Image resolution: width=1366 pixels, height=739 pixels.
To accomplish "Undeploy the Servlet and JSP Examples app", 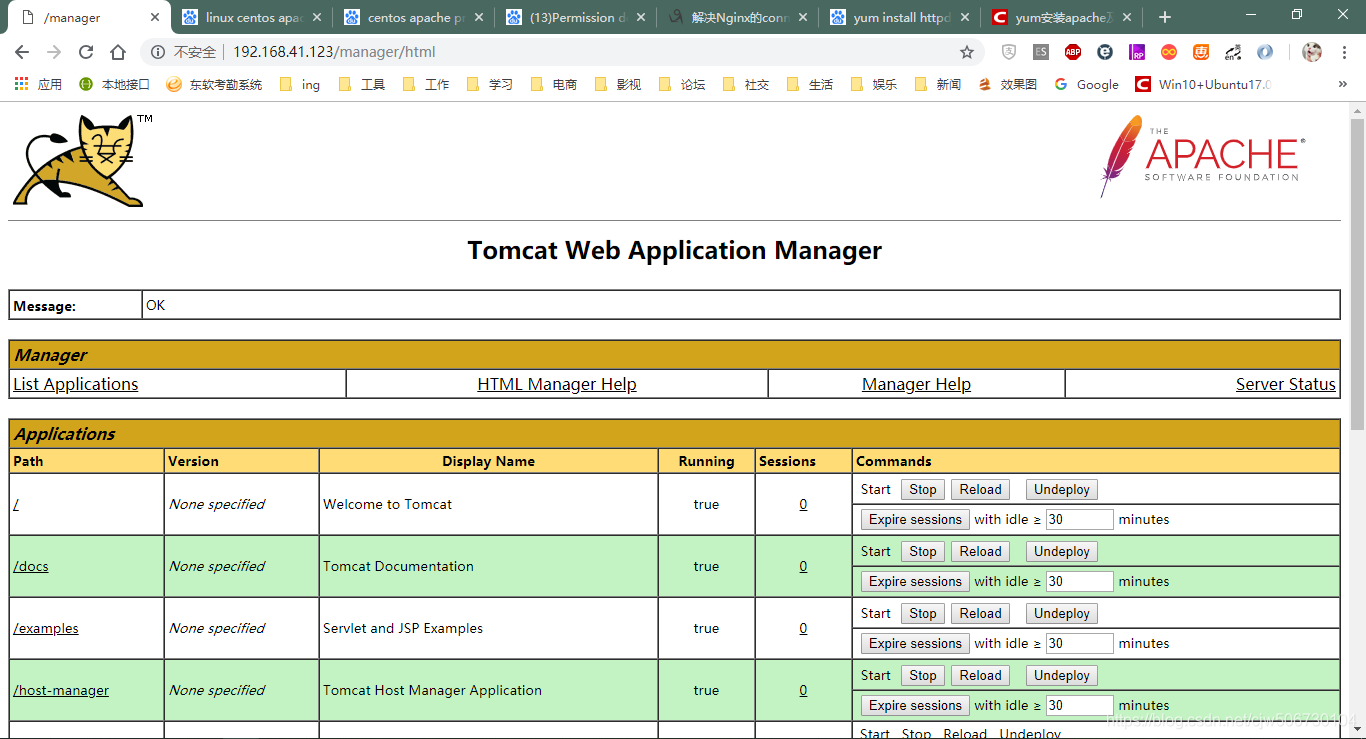I will pyautogui.click(x=1062, y=613).
